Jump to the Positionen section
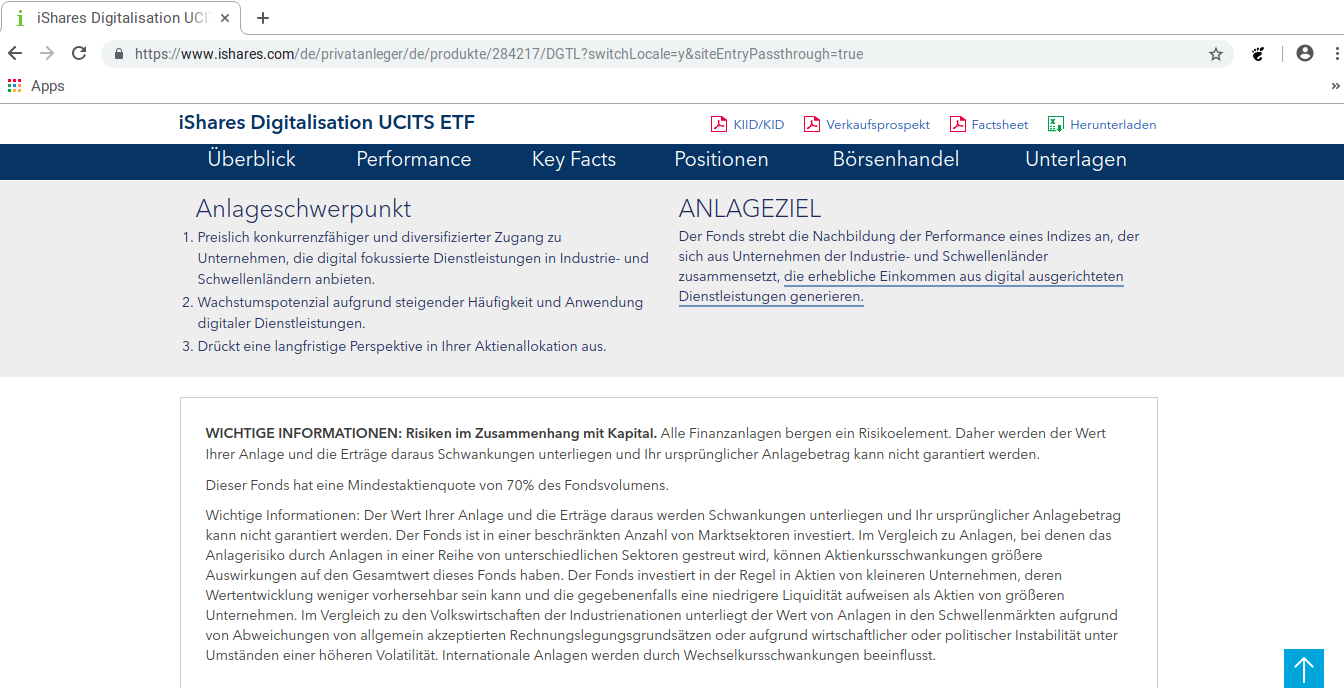 coord(721,159)
